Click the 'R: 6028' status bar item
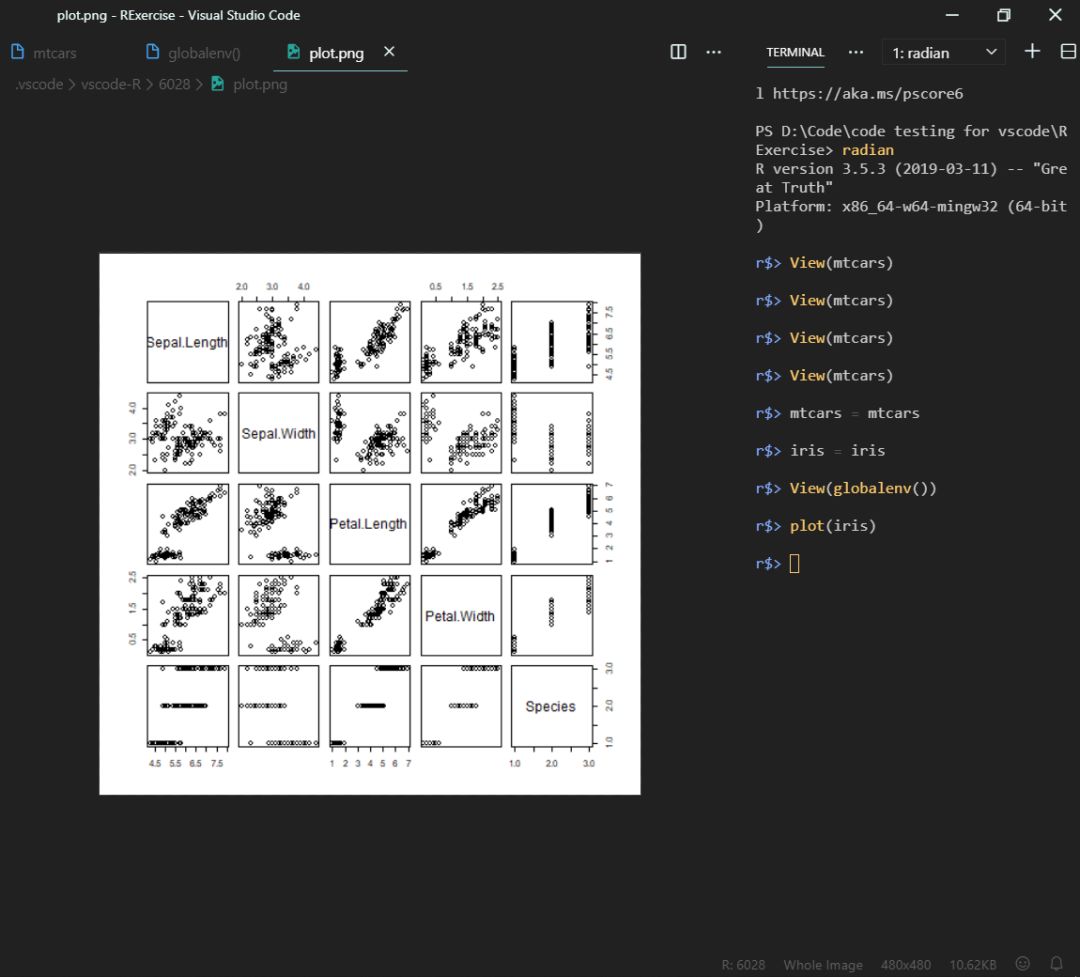This screenshot has height=977, width=1080. (742, 965)
